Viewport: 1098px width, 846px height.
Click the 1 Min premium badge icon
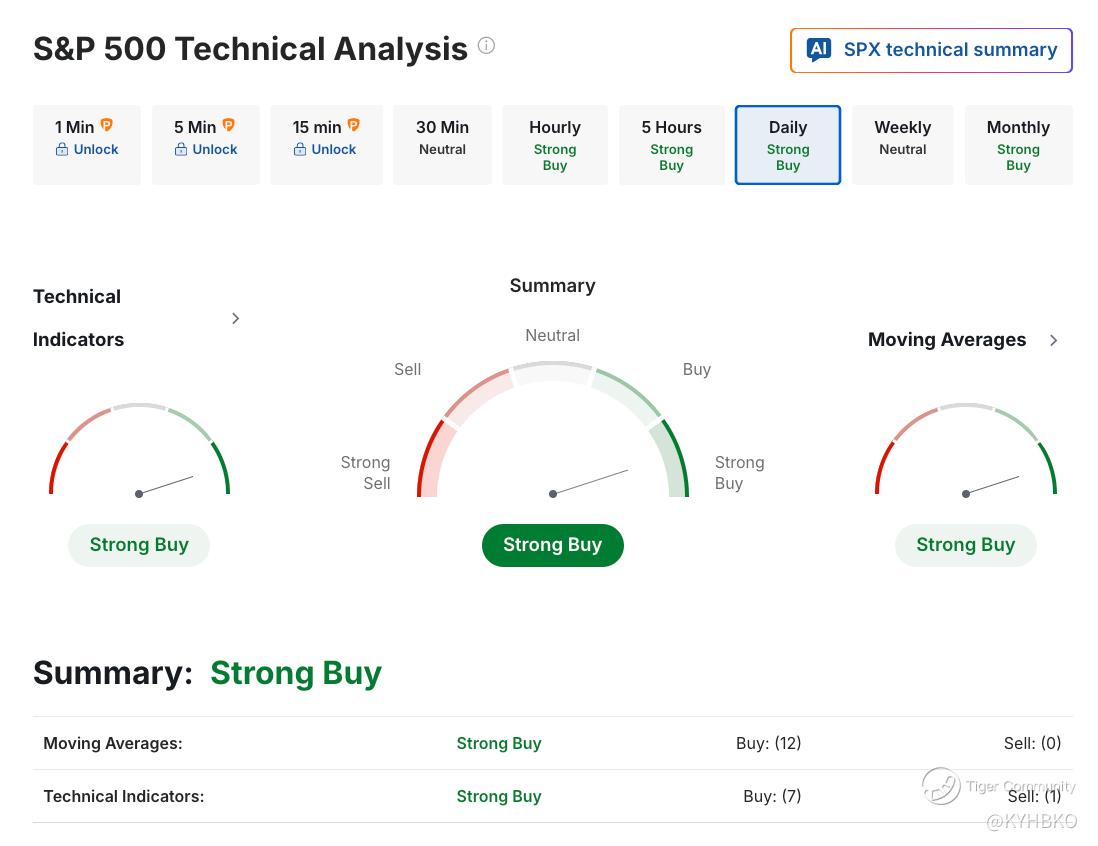pos(107,125)
